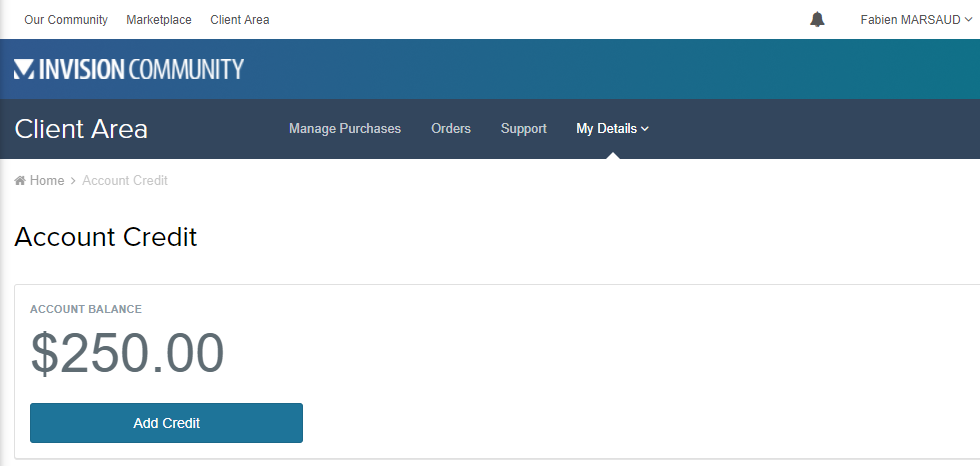Viewport: 980px width, 466px height.
Task: Click the $250.00 balance amount
Action: (127, 353)
